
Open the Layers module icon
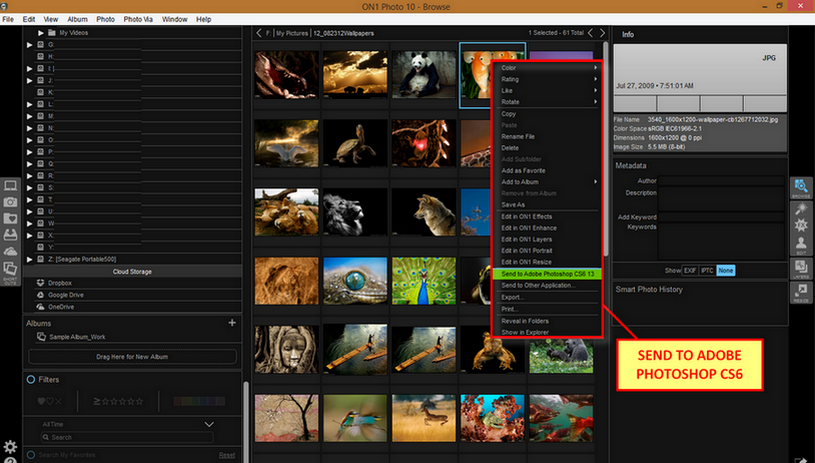(801, 269)
